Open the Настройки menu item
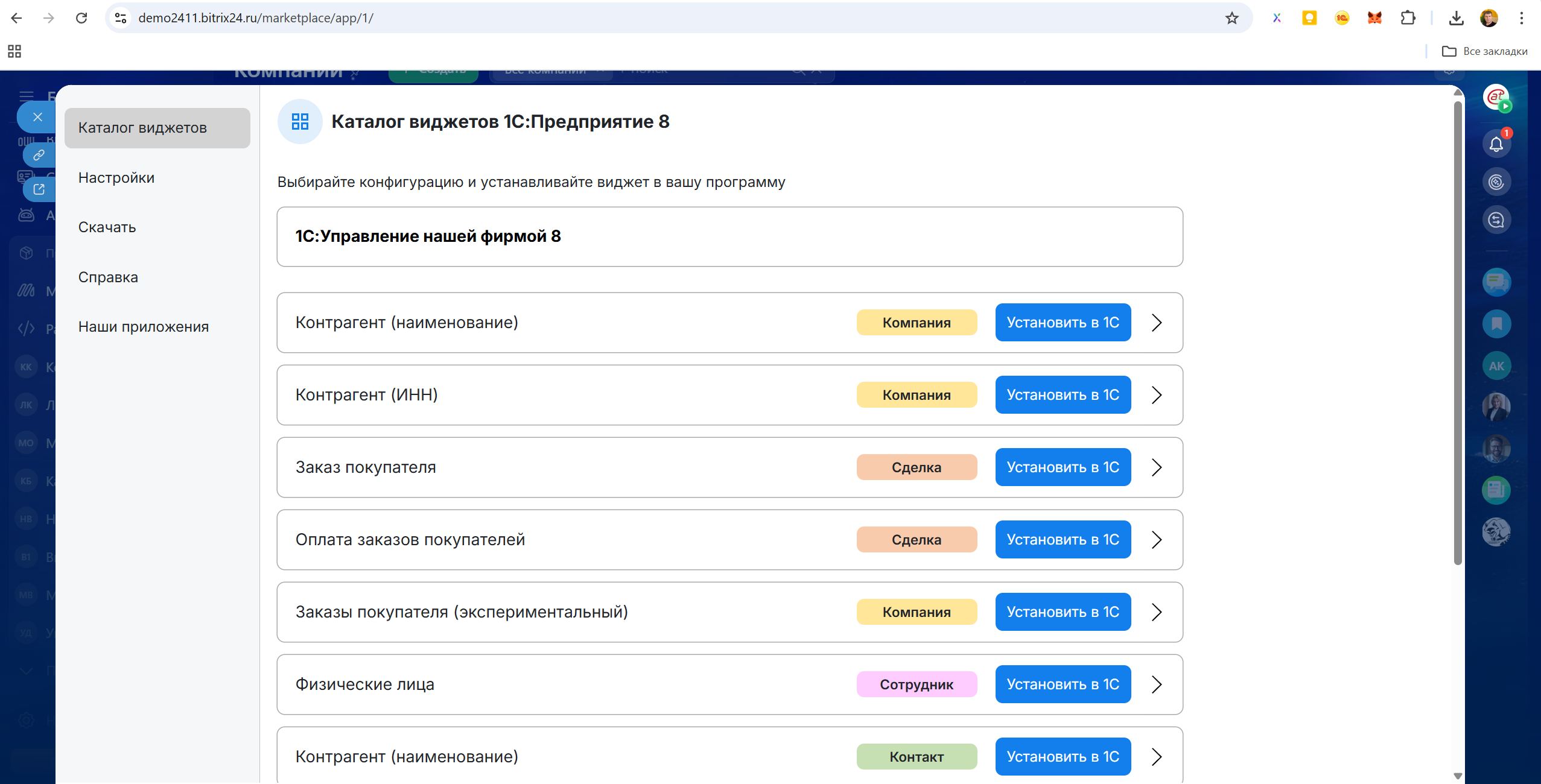 click(116, 178)
